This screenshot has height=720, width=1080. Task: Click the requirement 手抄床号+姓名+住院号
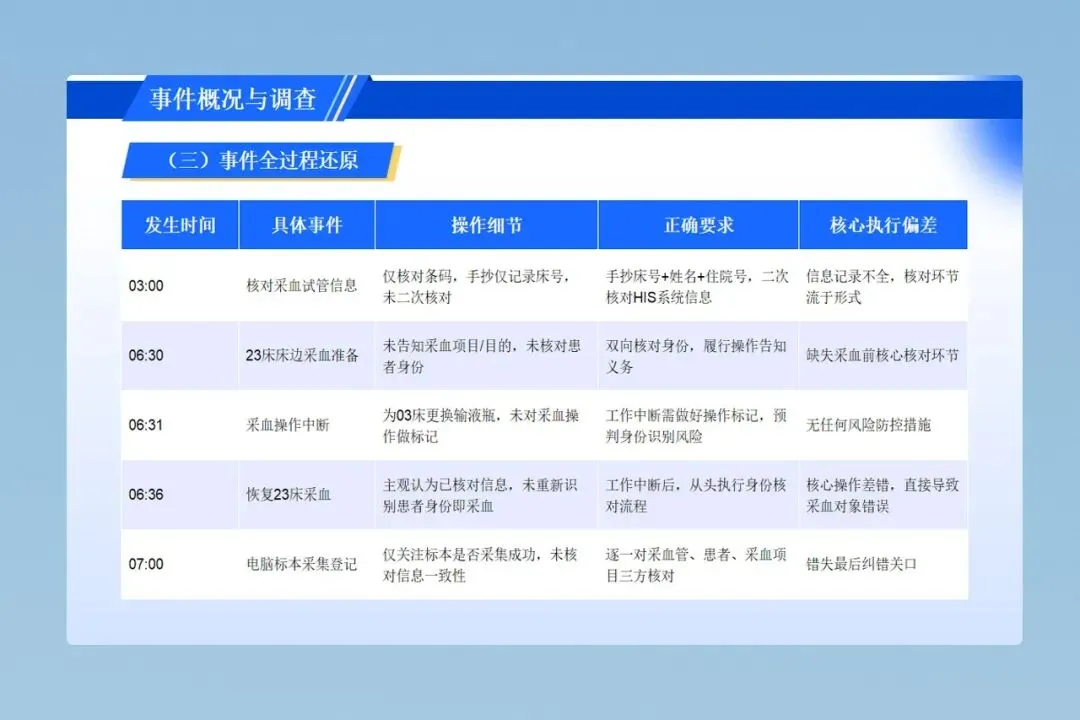pos(676,276)
